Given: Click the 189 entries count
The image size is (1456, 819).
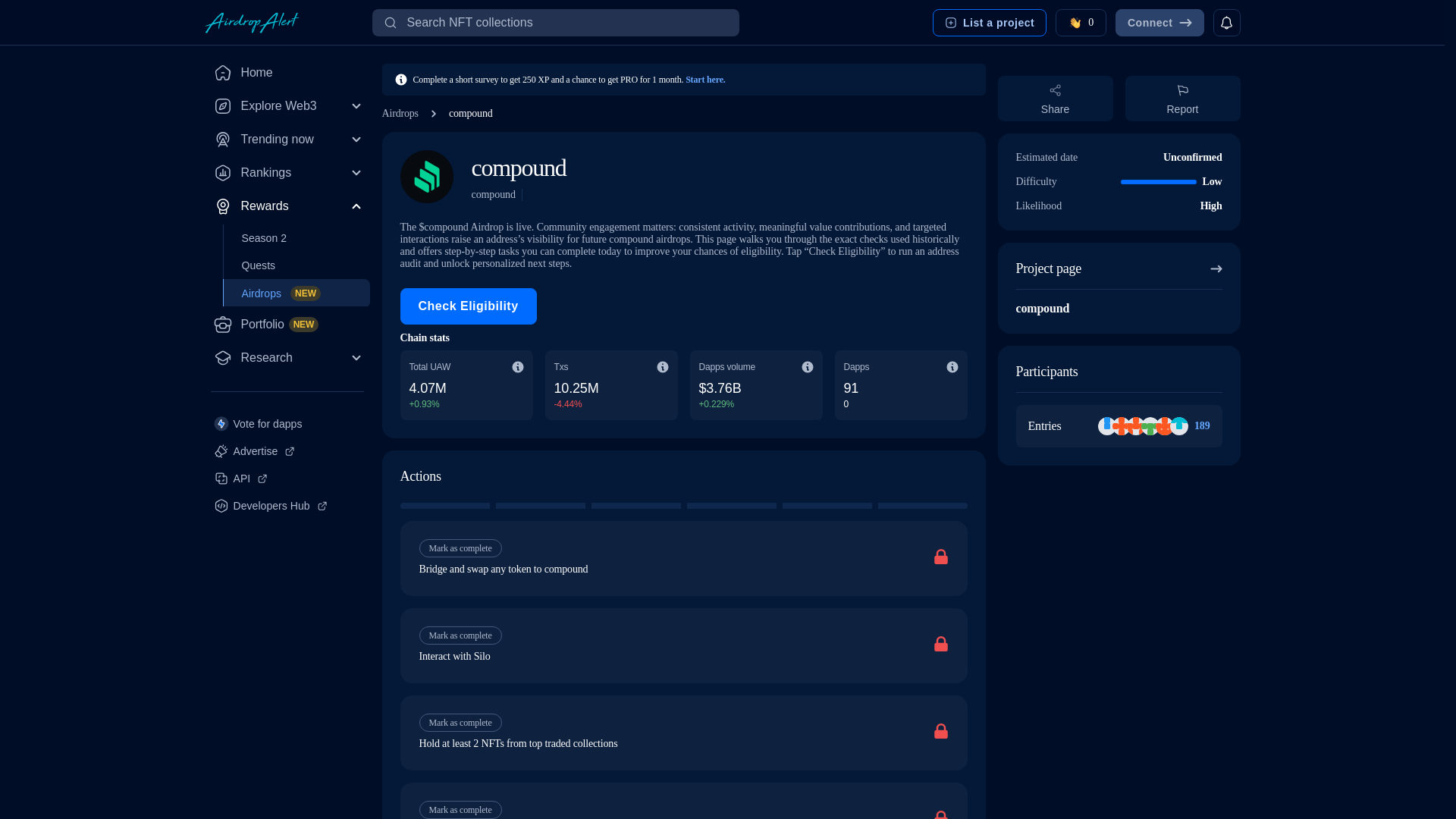Looking at the screenshot, I should point(1202,426).
